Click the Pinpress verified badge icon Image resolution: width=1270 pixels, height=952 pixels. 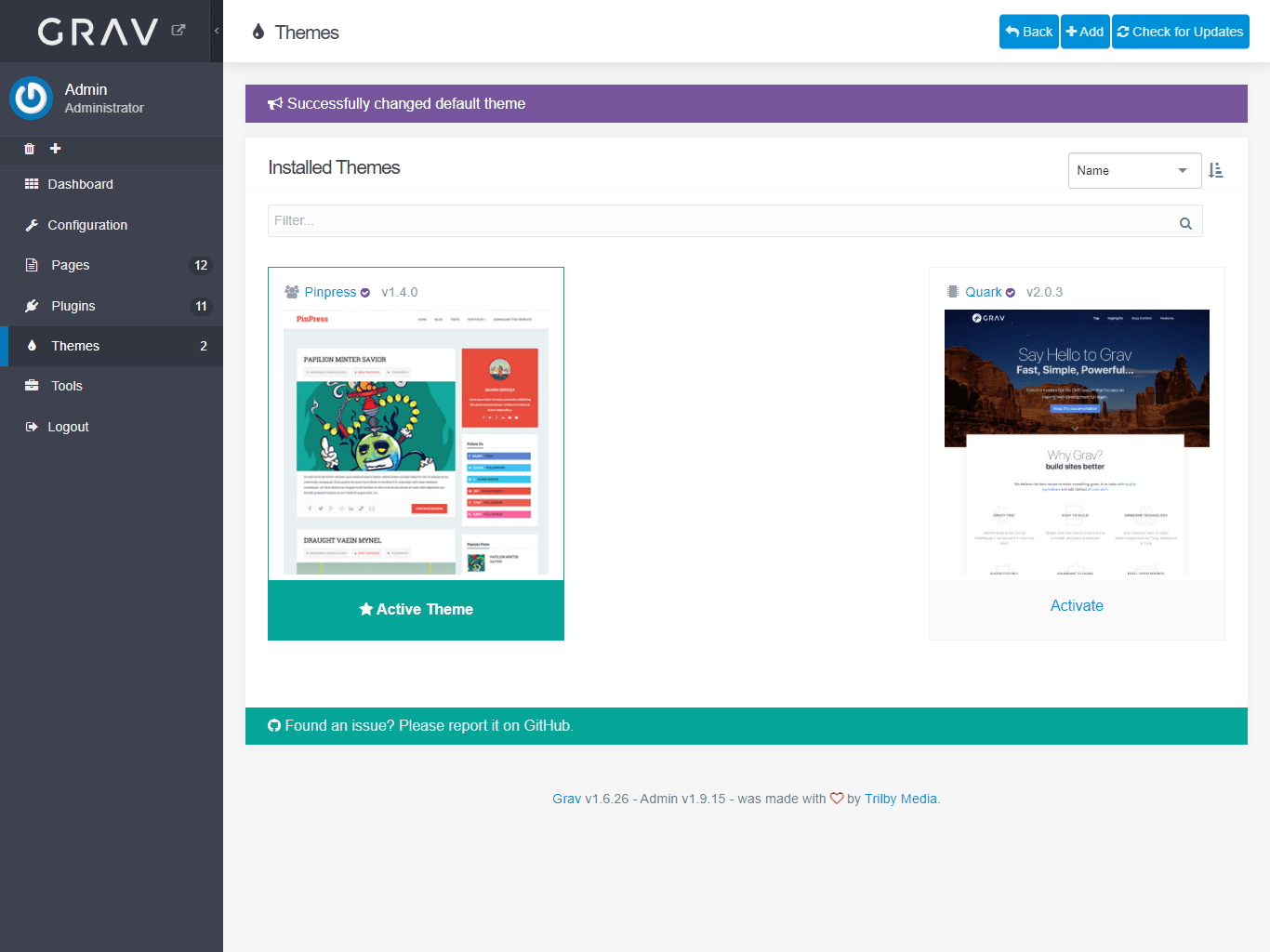coord(365,293)
